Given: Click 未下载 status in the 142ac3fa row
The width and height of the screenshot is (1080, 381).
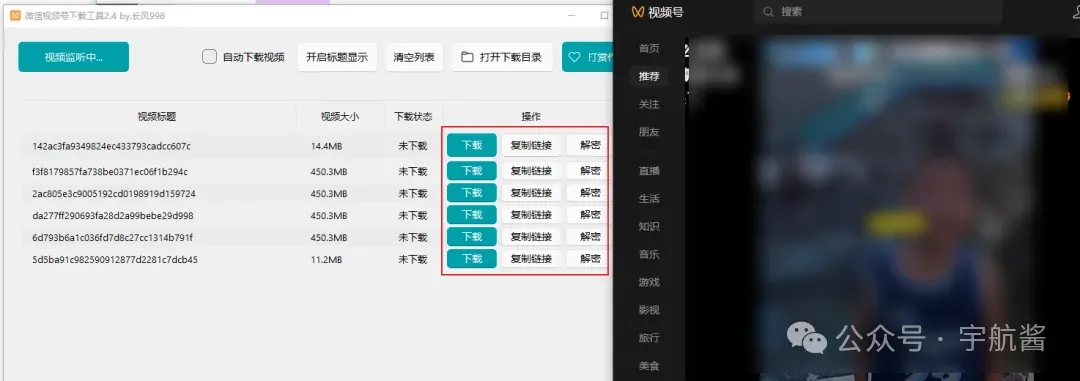Looking at the screenshot, I should point(413,146).
